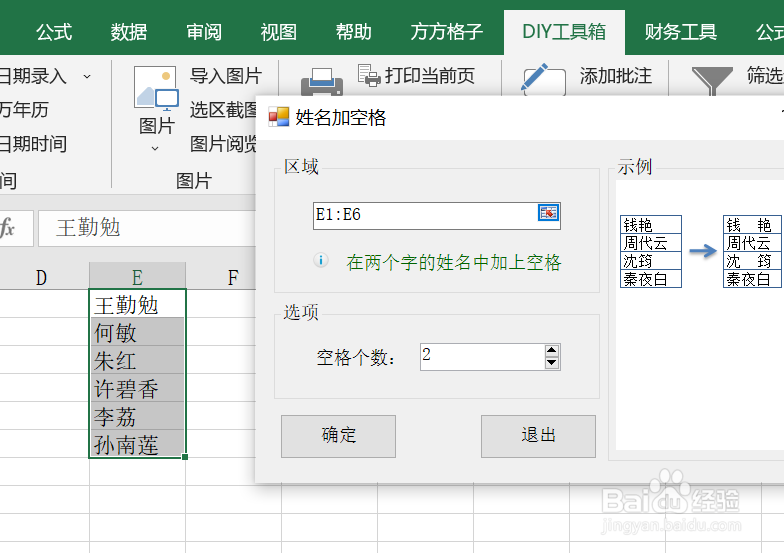Click the 万年历 command
The width and height of the screenshot is (784, 553).
[24, 110]
